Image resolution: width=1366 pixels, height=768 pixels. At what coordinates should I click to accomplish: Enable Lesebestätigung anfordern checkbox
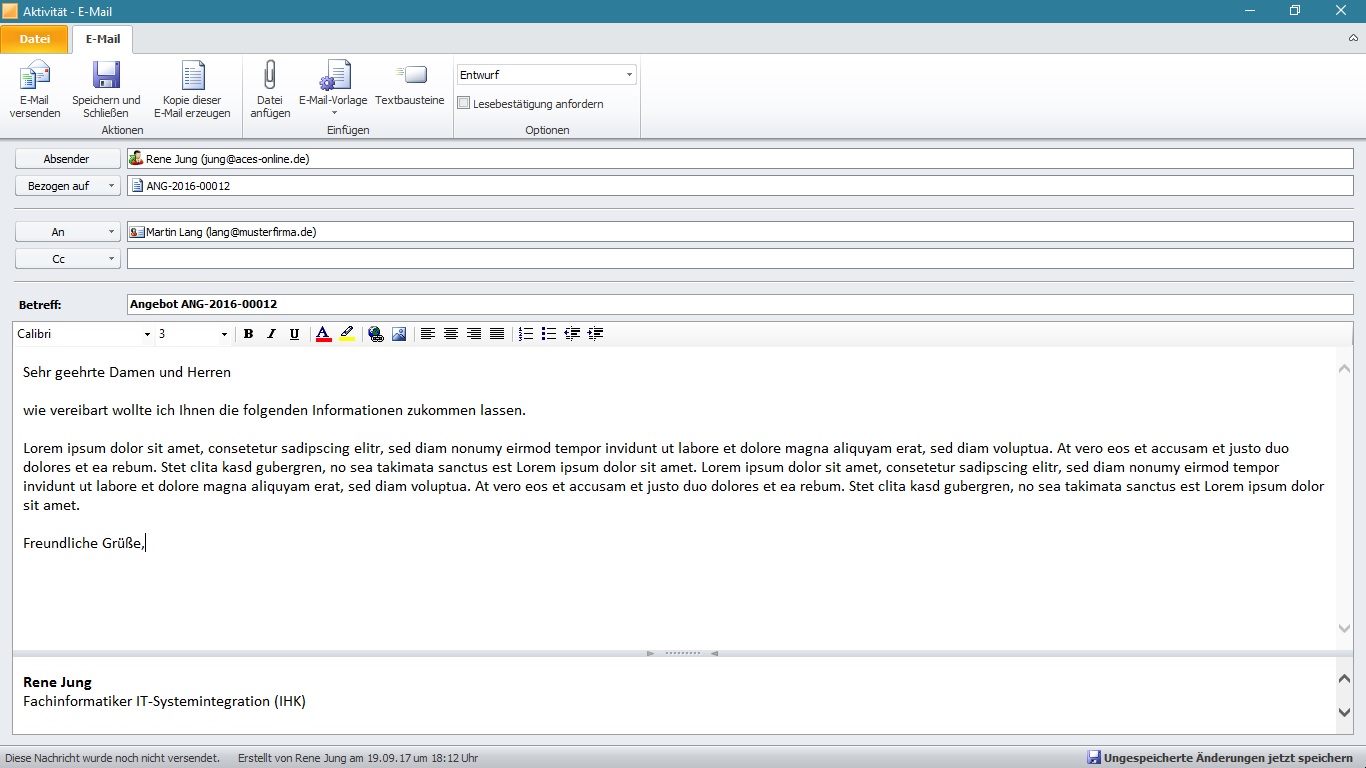pyautogui.click(x=464, y=103)
